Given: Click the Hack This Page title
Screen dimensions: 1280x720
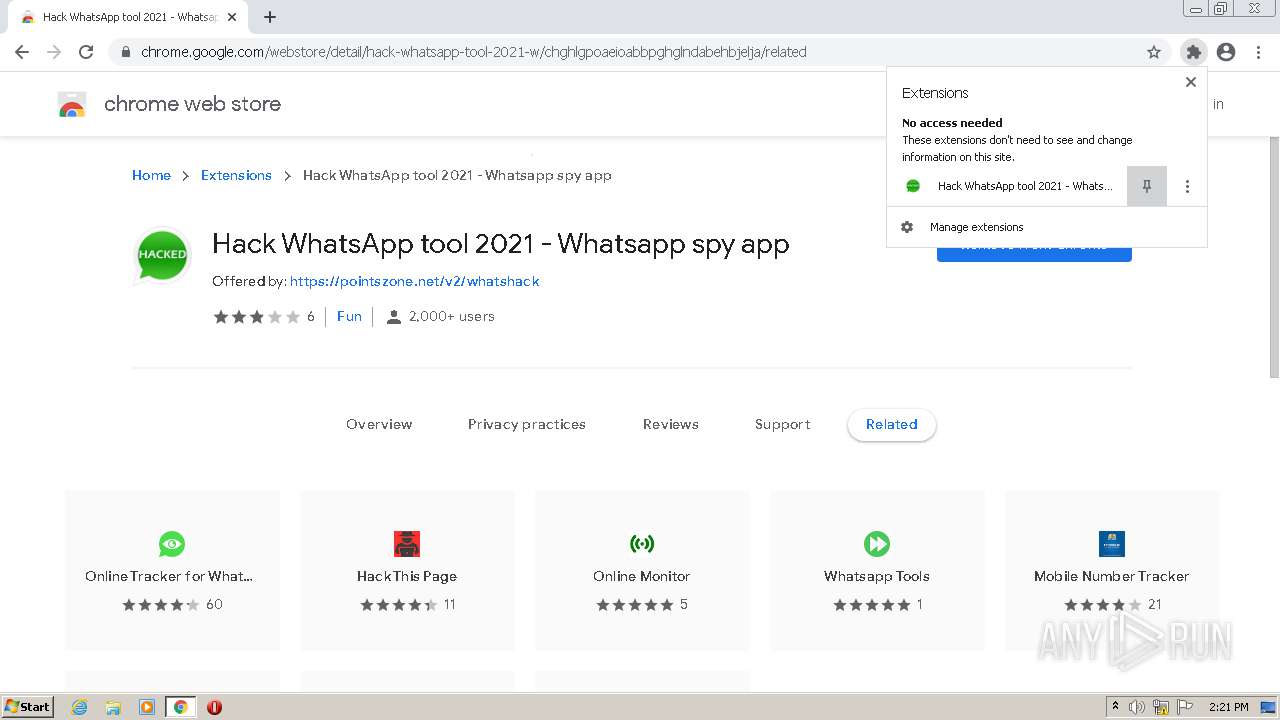Looking at the screenshot, I should [407, 576].
